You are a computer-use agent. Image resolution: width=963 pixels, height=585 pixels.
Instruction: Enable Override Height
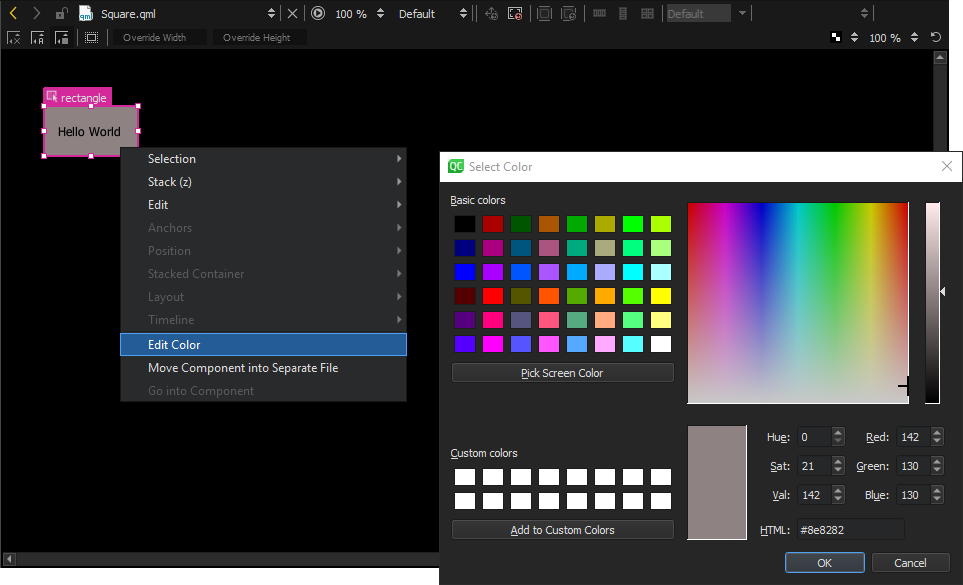257,37
